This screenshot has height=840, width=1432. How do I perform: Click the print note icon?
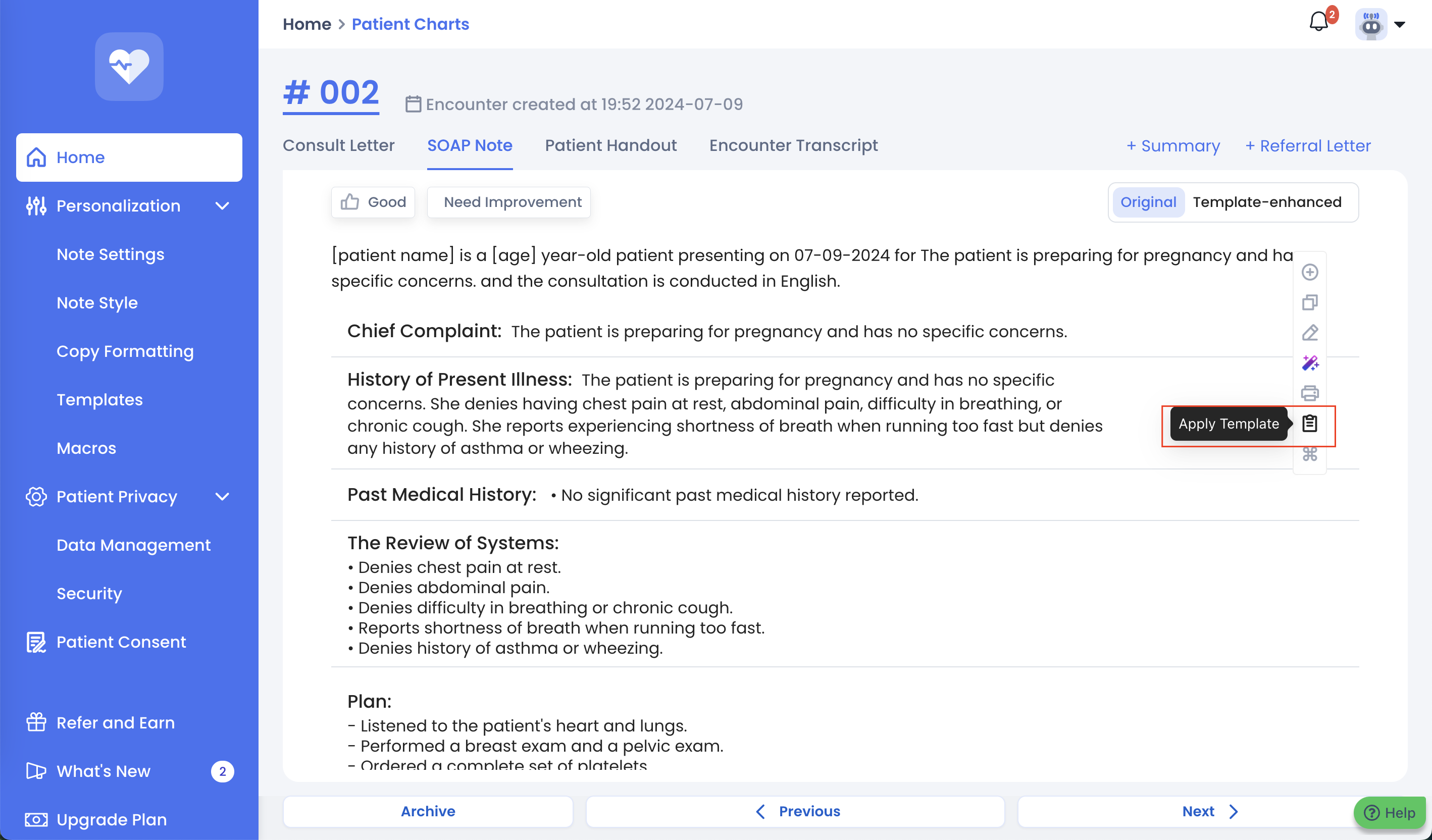coord(1309,393)
